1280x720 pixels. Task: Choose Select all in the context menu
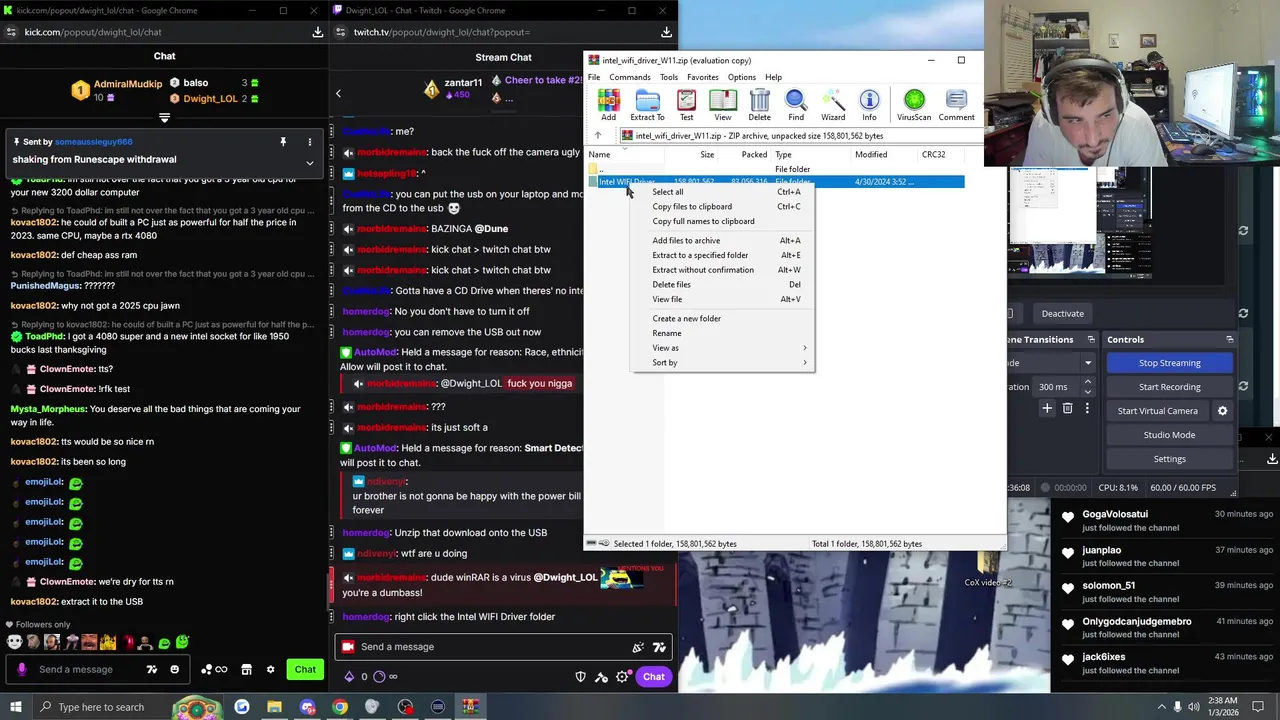point(723,192)
